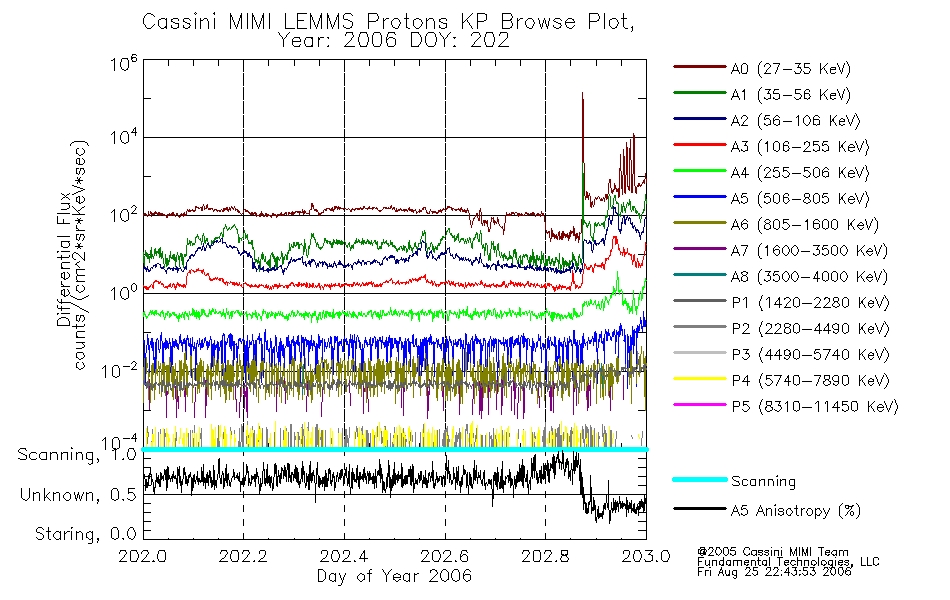Click the red A3 legend line
The image size is (950, 600).
(699, 145)
